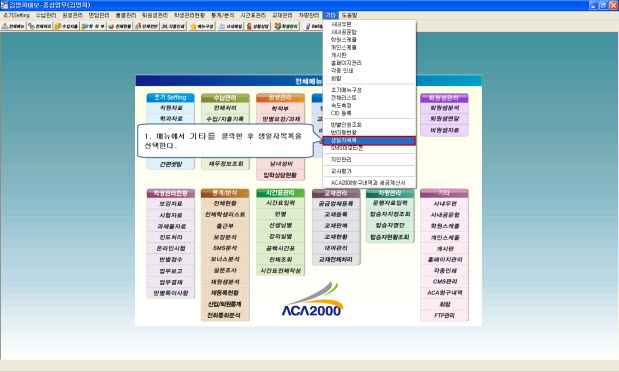Open 퇴원생분석 in 퇴원생관리 panel
Image resolution: width=619 pixels, height=372 pixels.
point(444,108)
